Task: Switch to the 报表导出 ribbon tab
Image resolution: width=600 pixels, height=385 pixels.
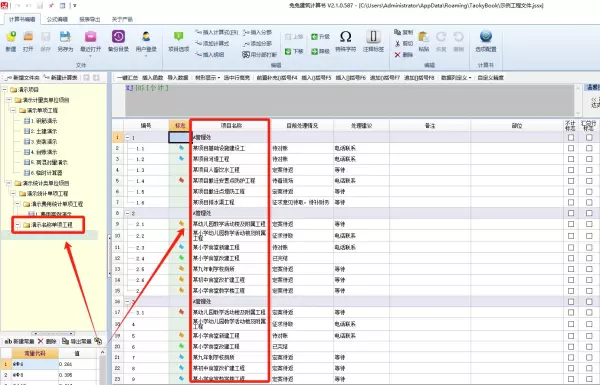Action: (90, 19)
